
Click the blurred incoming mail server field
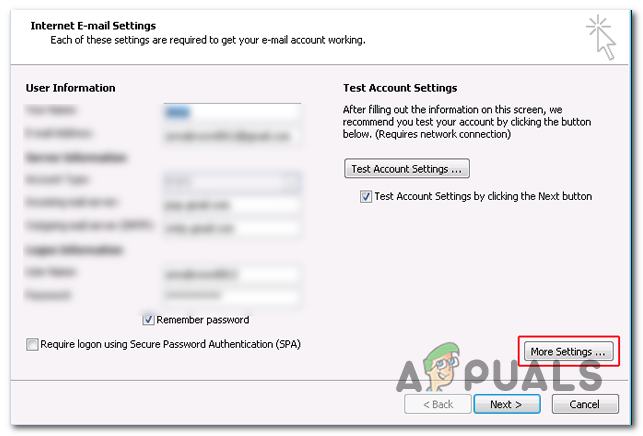click(232, 205)
